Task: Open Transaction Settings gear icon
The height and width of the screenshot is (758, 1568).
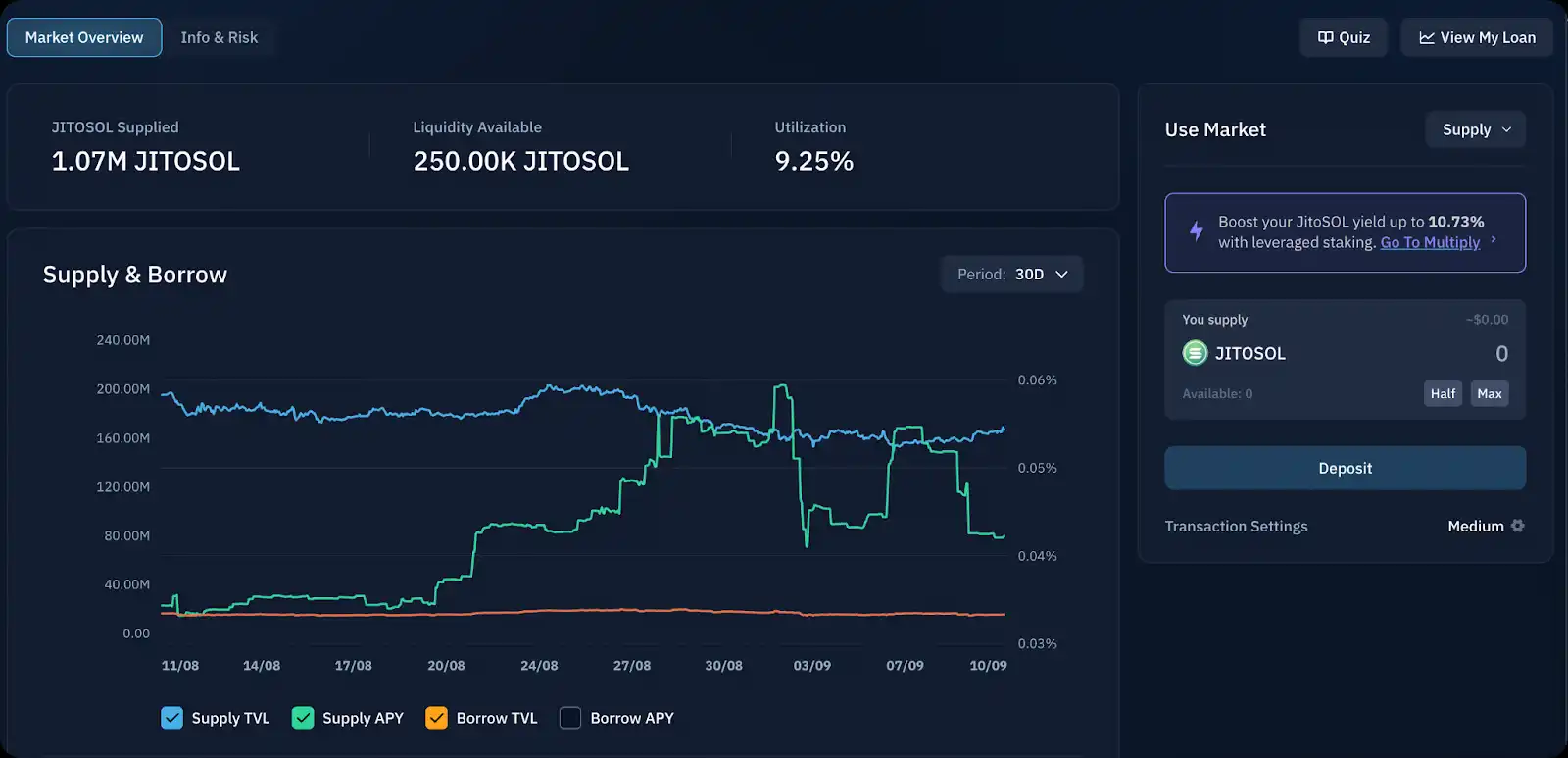Action: click(1518, 526)
